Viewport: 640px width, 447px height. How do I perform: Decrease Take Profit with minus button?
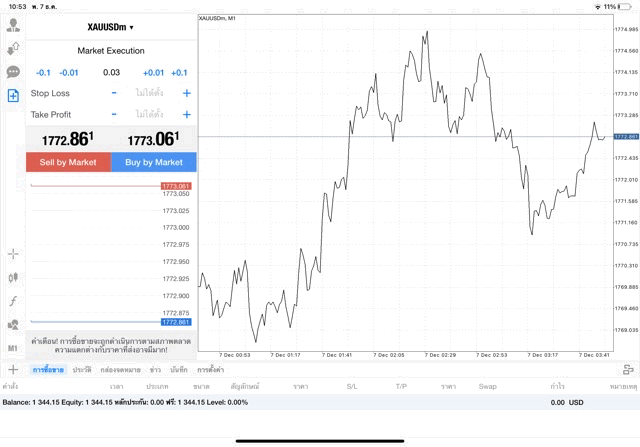tap(114, 115)
